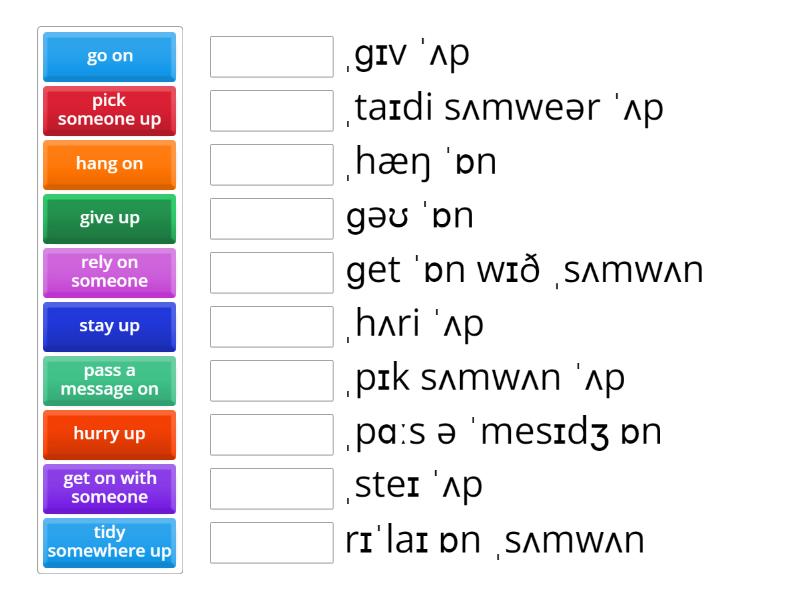Image resolution: width=800 pixels, height=600 pixels.
Task: Select the dark blue 'stay up' tile
Action: click(109, 326)
